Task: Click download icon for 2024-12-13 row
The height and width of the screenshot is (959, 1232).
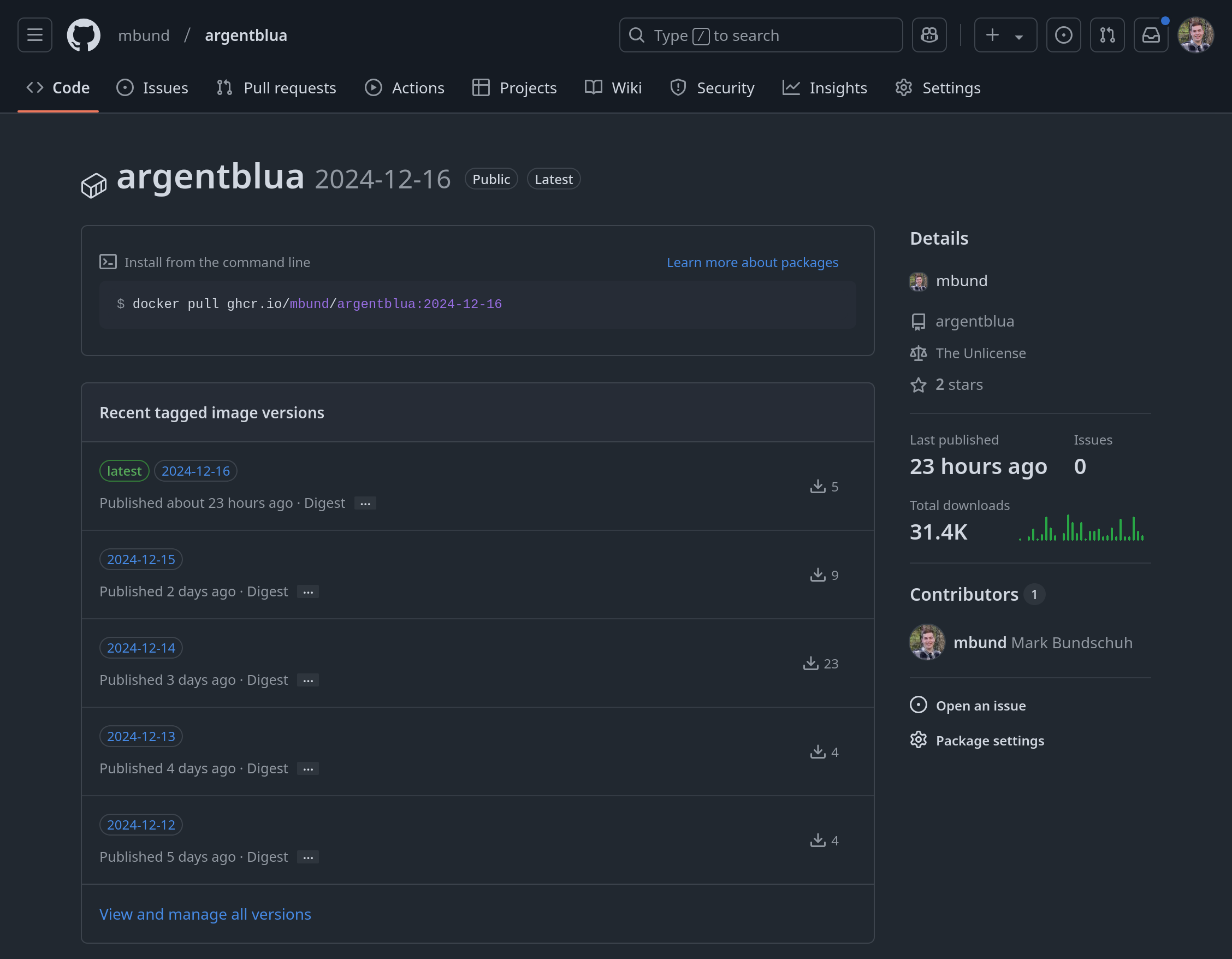Action: pyautogui.click(x=818, y=752)
